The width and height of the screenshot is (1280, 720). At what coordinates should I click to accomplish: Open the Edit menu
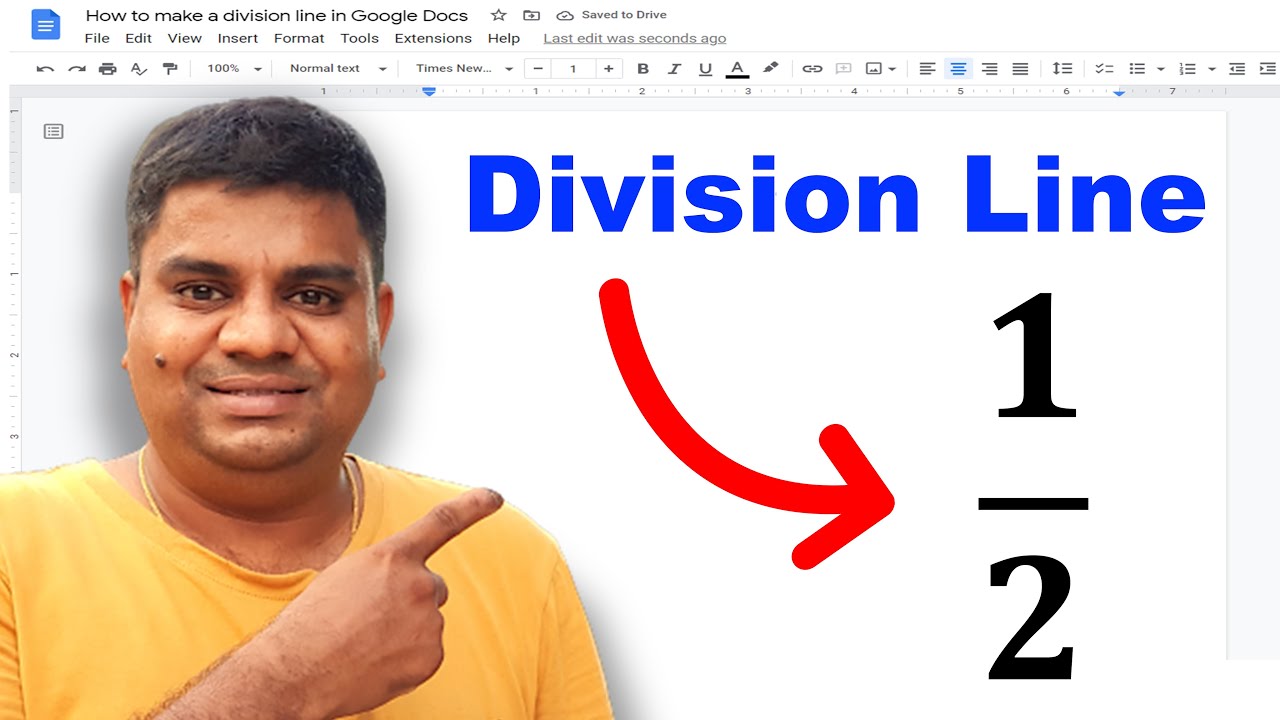point(138,39)
